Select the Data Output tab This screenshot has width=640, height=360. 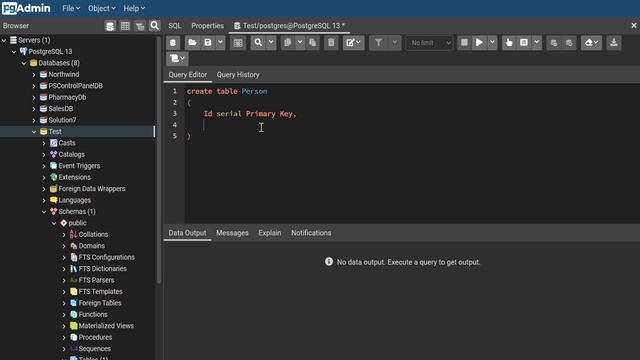[187, 233]
